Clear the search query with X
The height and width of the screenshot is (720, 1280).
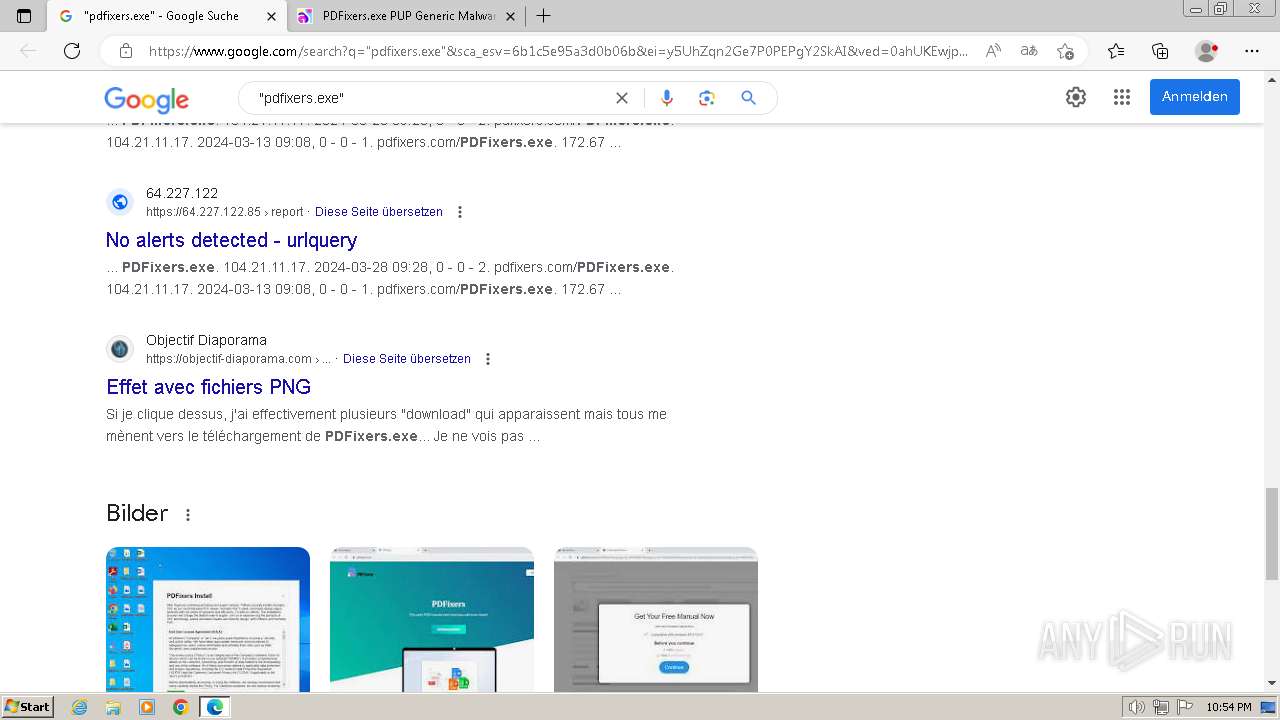coord(622,98)
